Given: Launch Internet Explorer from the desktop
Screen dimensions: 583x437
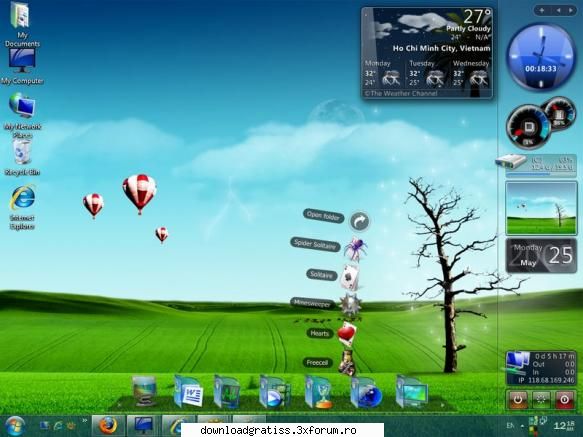Looking at the screenshot, I should pyautogui.click(x=22, y=208).
